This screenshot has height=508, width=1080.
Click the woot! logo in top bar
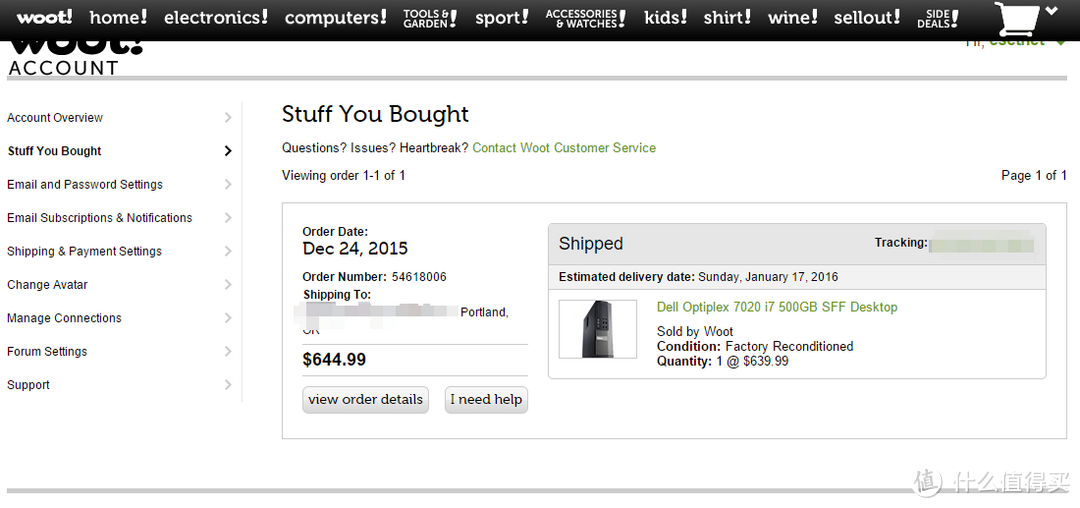coord(44,17)
